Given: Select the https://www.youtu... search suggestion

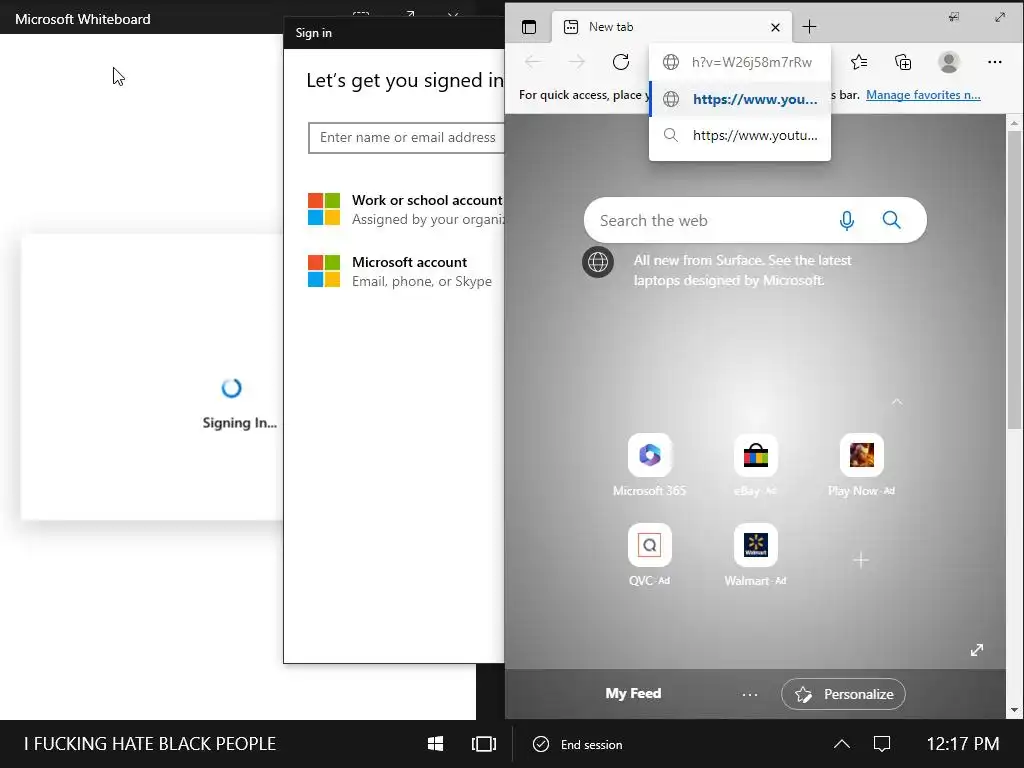Looking at the screenshot, I should coord(740,135).
